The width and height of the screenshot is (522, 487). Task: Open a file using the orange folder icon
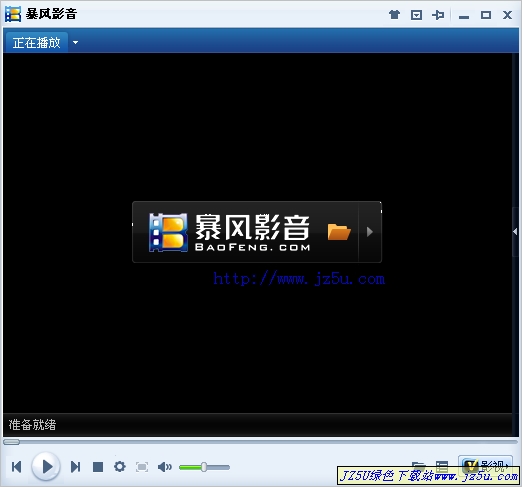pos(339,232)
